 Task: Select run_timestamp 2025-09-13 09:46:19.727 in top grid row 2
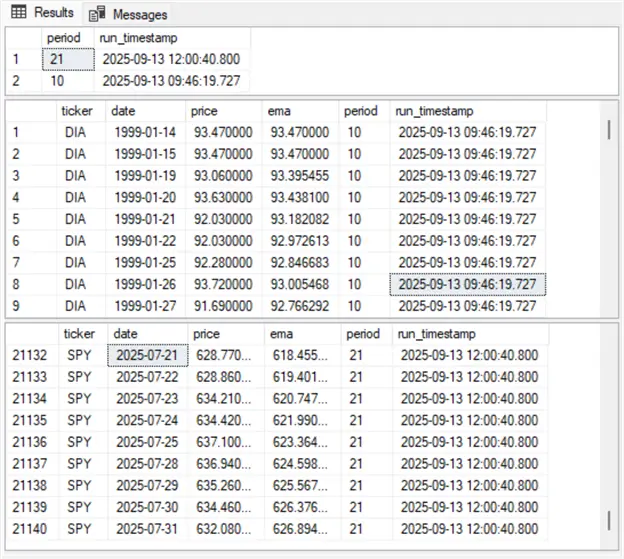172,81
